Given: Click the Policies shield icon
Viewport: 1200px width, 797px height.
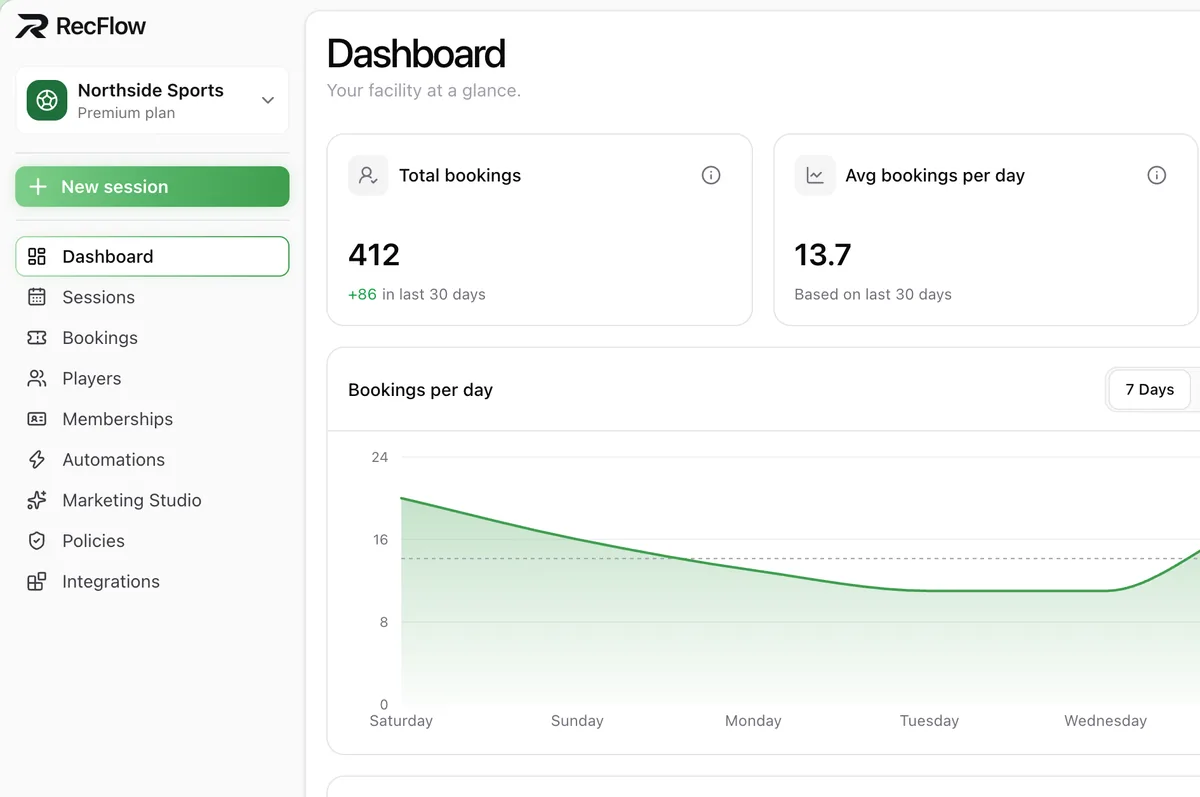Looking at the screenshot, I should click(x=37, y=541).
